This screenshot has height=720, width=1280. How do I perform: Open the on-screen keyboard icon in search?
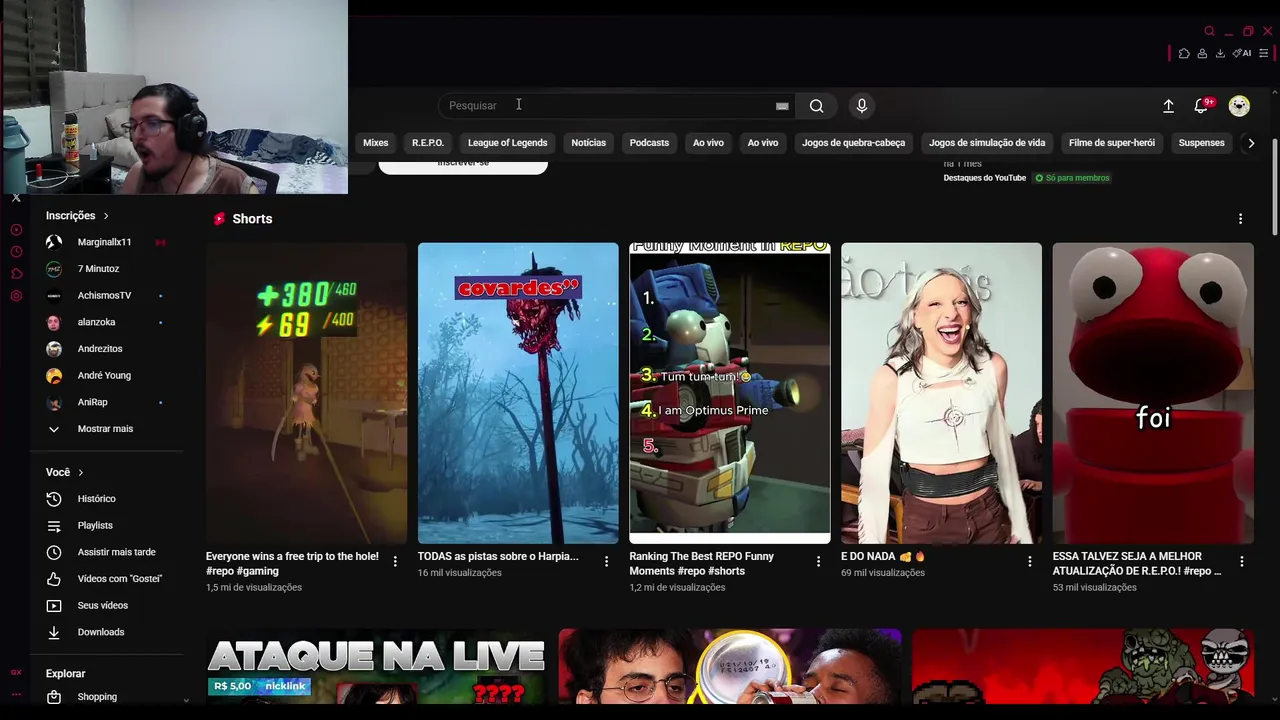click(782, 105)
